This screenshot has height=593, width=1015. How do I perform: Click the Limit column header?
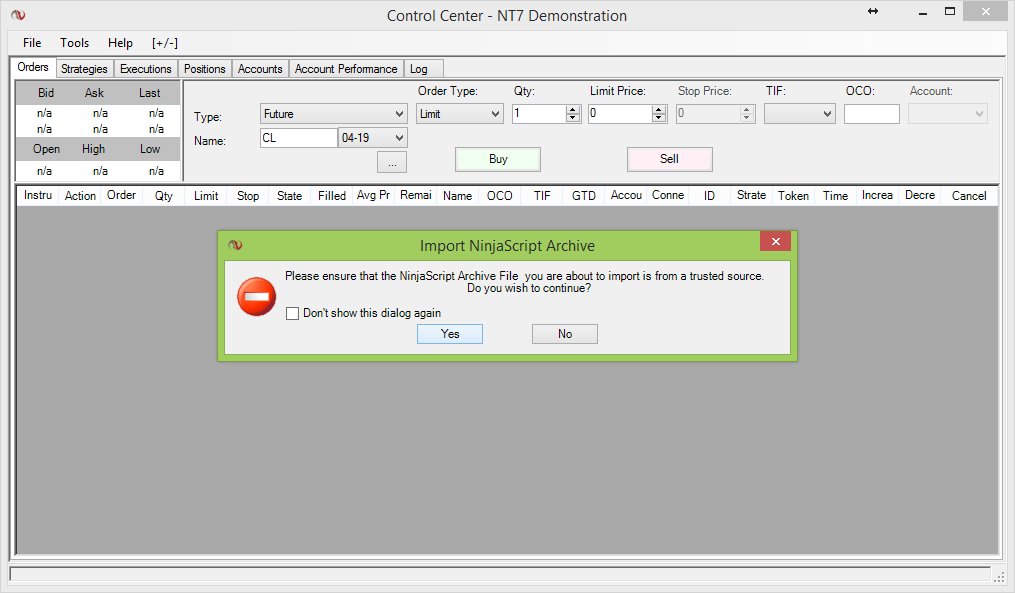(206, 196)
